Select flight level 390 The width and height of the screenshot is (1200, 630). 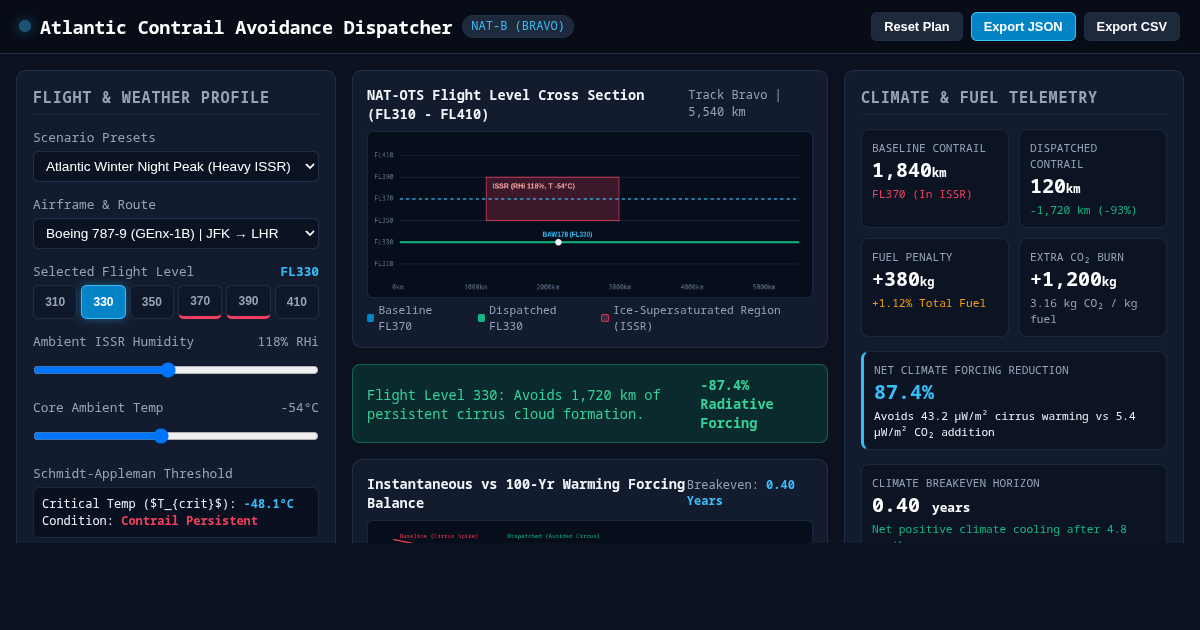[248, 302]
